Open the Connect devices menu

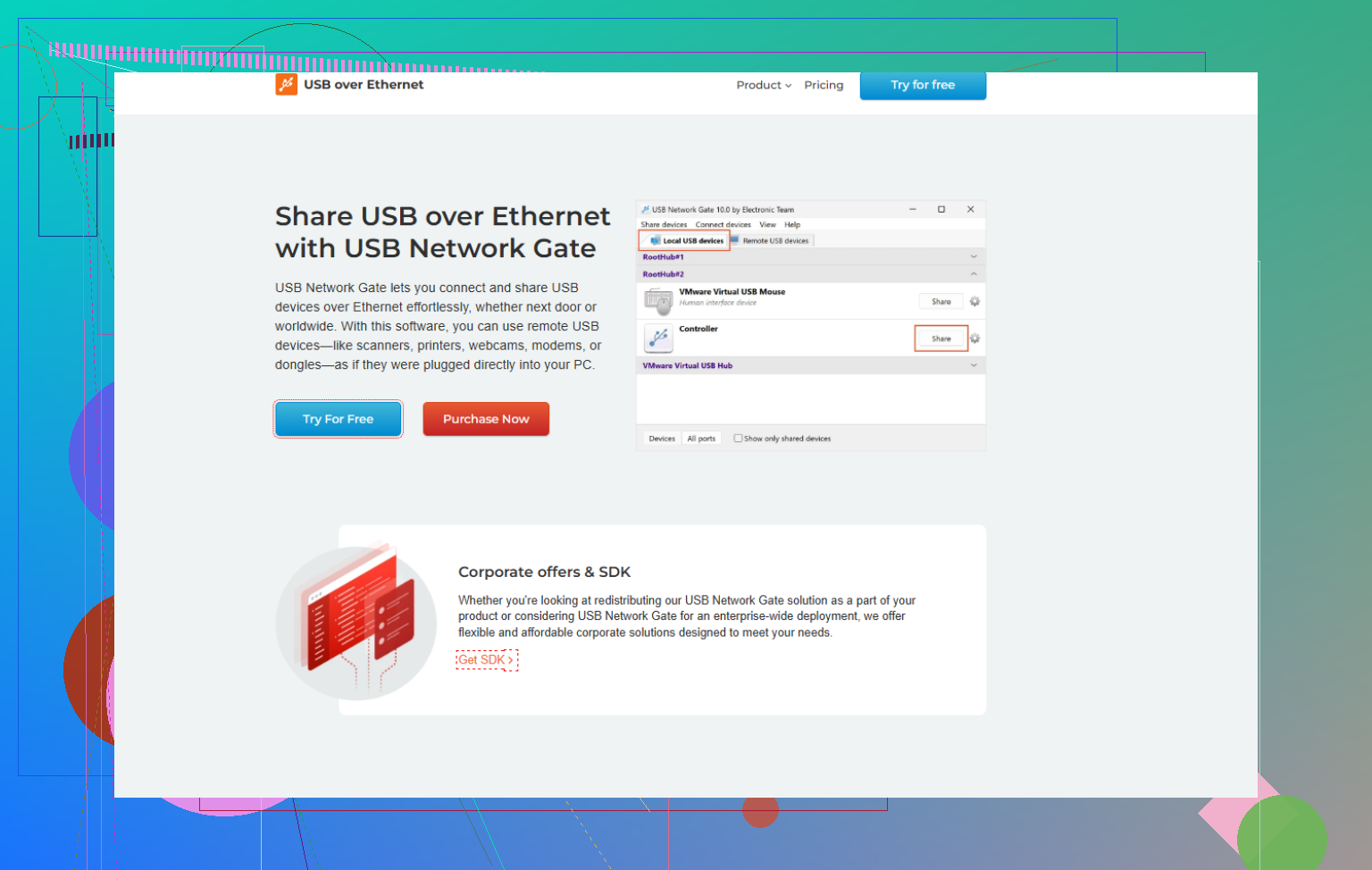pyautogui.click(x=723, y=225)
